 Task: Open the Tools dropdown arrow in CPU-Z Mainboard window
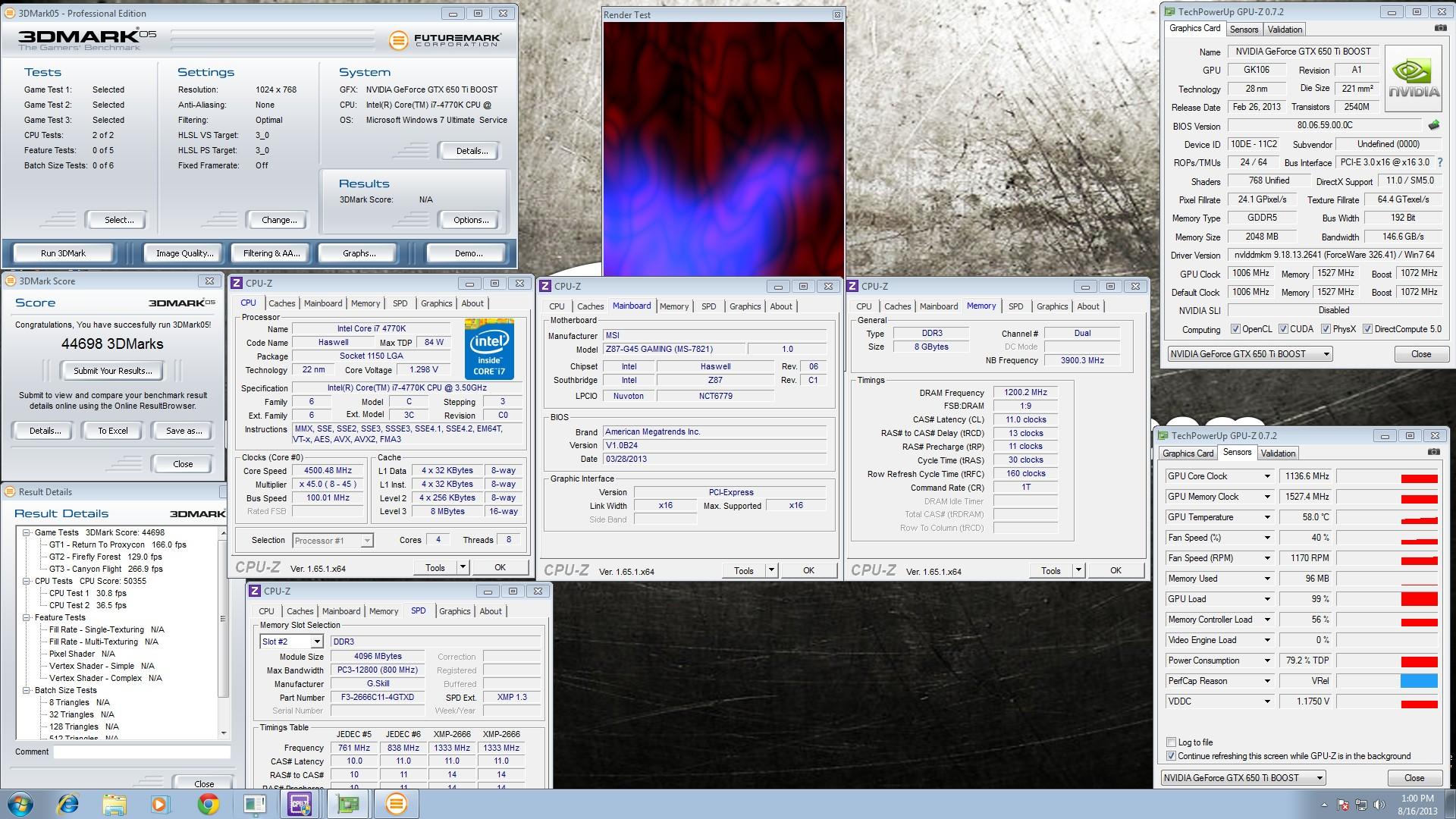771,570
